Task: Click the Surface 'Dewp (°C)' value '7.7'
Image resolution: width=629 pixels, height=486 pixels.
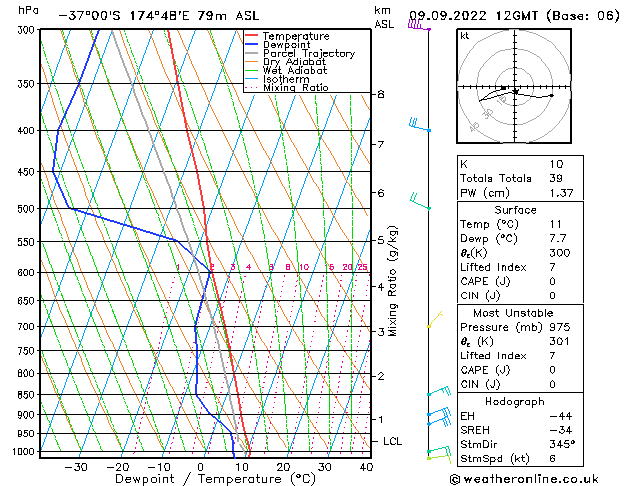Action: tap(558, 239)
